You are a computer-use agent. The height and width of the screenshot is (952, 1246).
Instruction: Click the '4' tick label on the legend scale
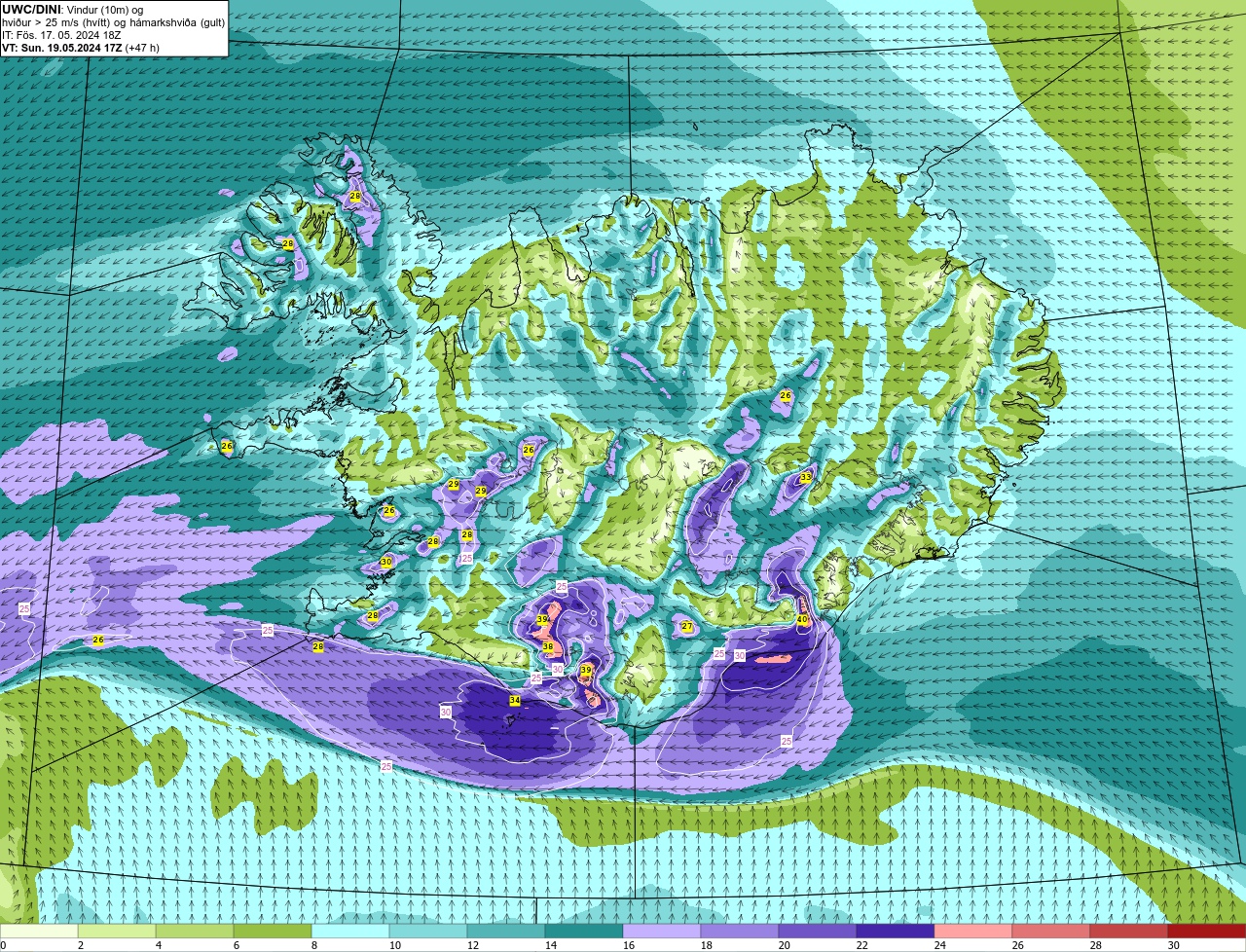point(158,945)
